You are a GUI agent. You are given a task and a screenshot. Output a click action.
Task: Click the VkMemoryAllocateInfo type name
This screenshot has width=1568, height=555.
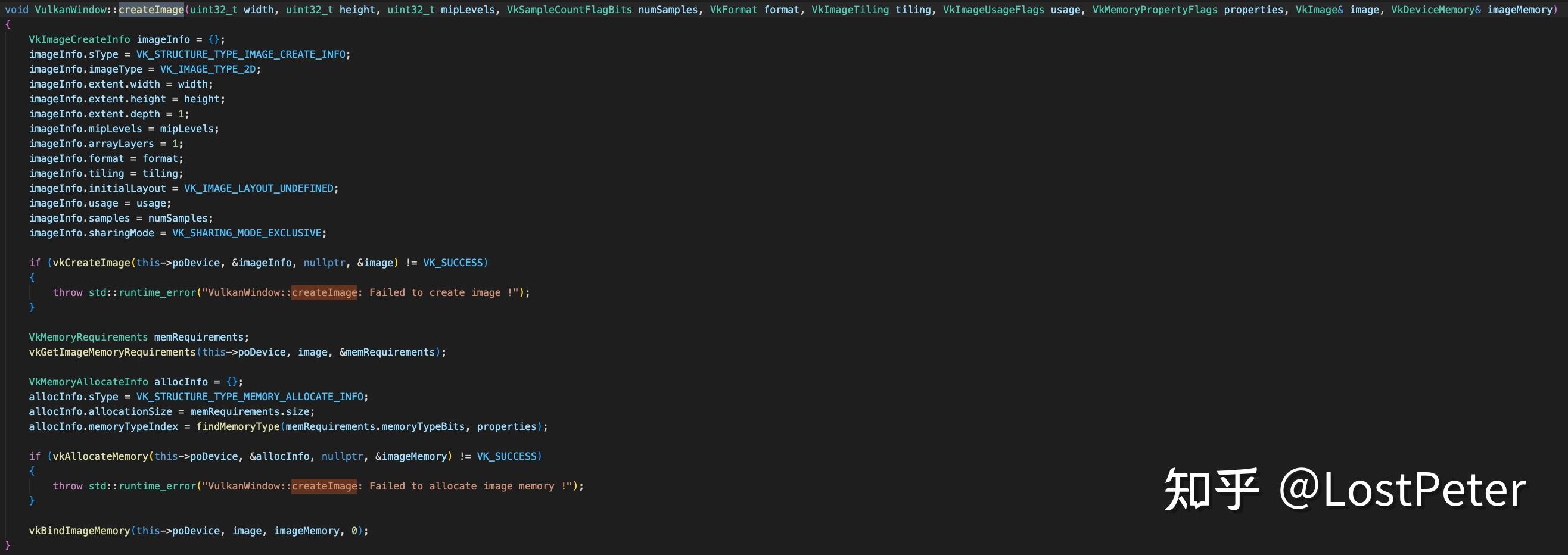coord(88,382)
